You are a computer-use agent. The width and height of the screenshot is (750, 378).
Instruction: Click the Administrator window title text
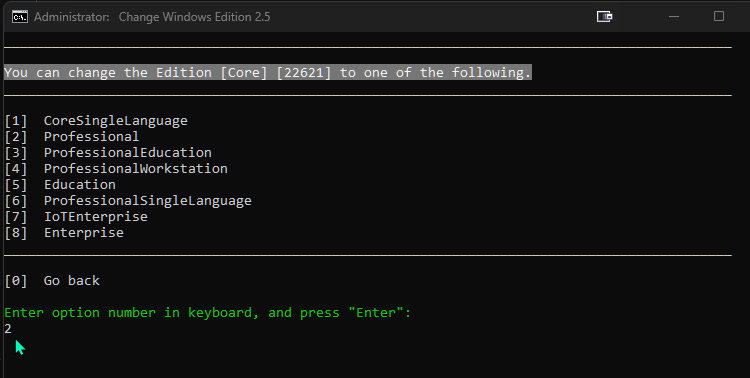point(152,17)
